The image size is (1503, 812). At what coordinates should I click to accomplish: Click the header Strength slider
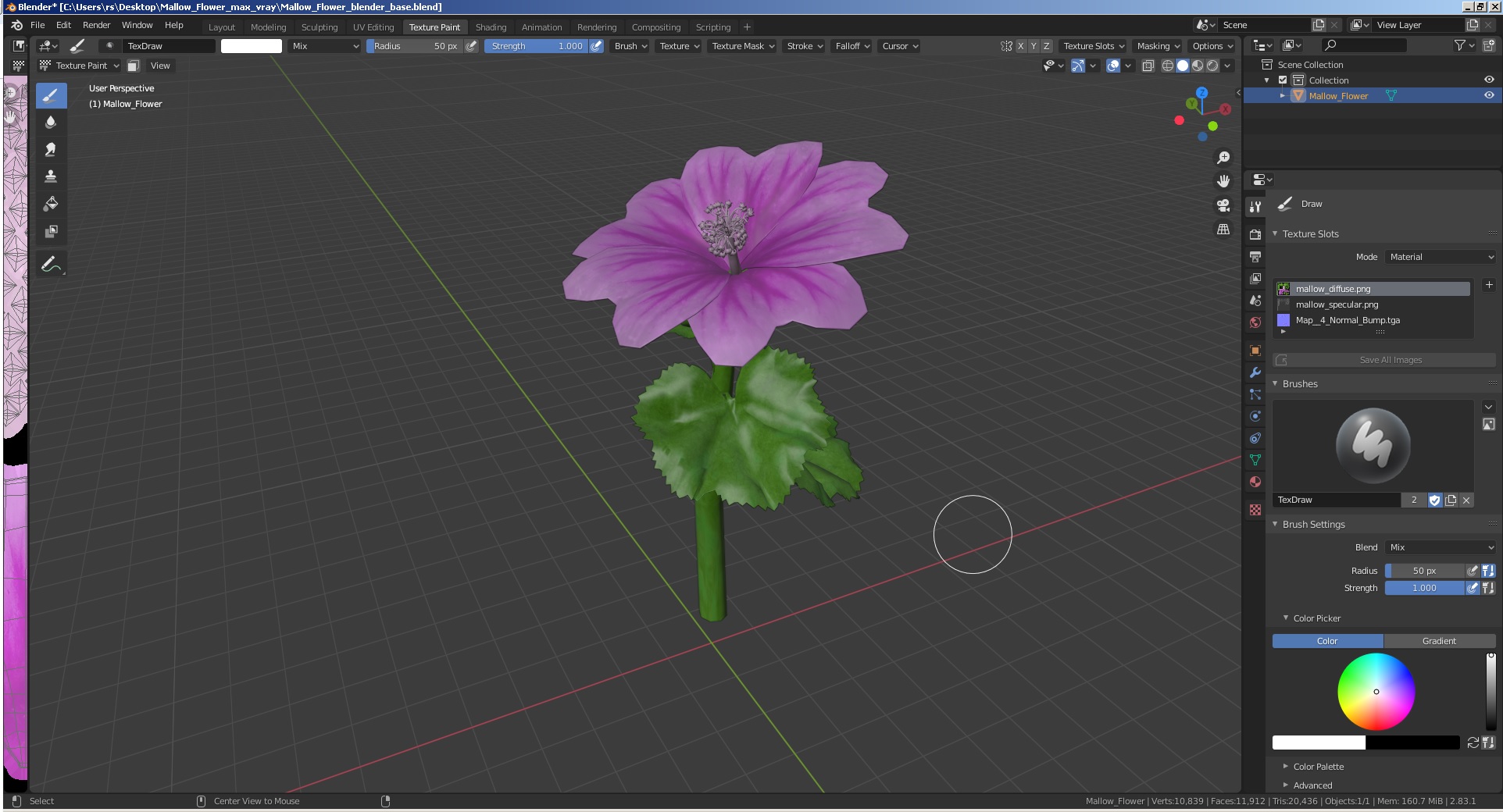[537, 46]
